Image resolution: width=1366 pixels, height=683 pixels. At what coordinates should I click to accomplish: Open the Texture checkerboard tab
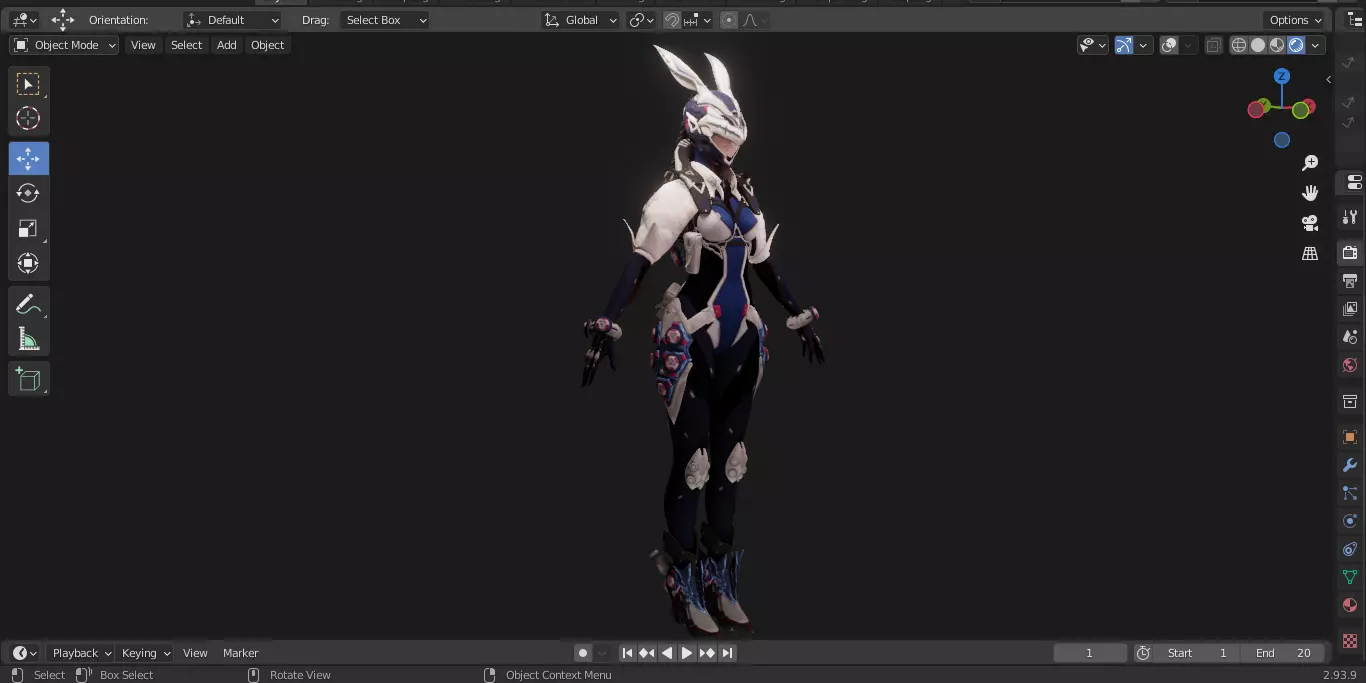(1350, 640)
